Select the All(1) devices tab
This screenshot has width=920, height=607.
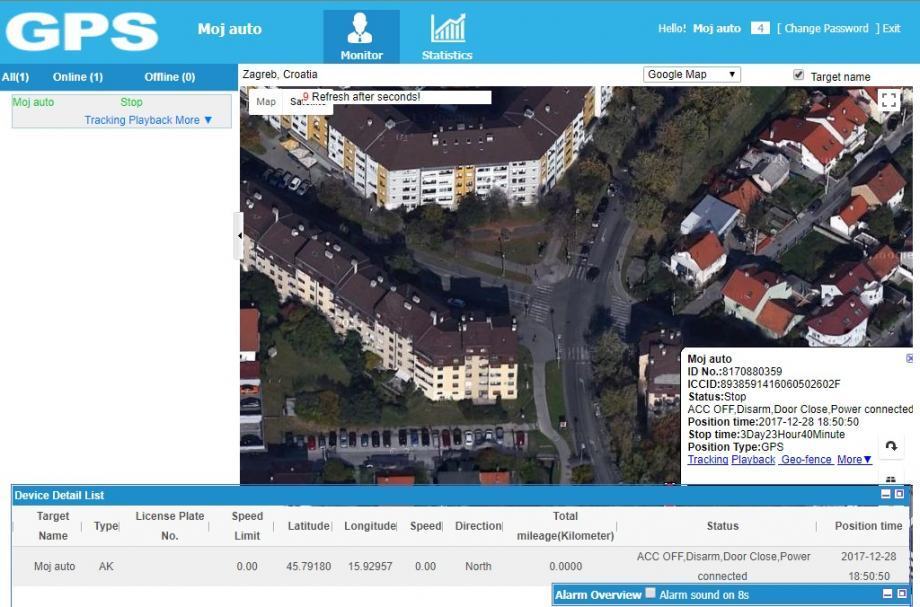[x=15, y=77]
